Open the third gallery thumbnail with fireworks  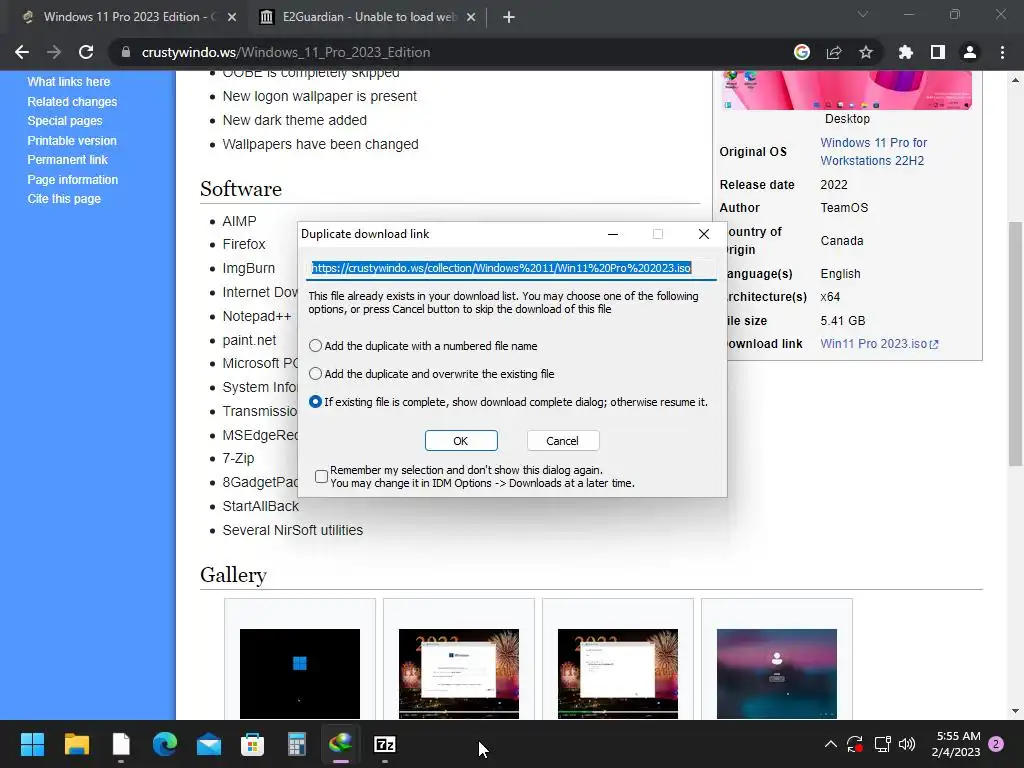(x=618, y=673)
